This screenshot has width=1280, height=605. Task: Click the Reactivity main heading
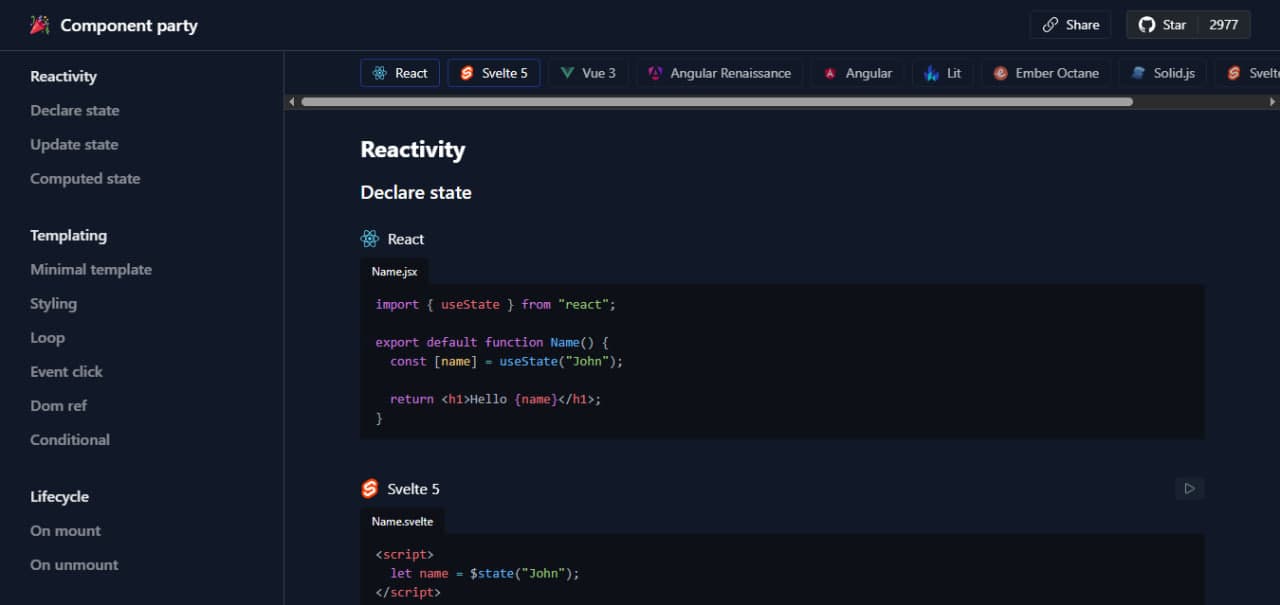click(x=413, y=150)
